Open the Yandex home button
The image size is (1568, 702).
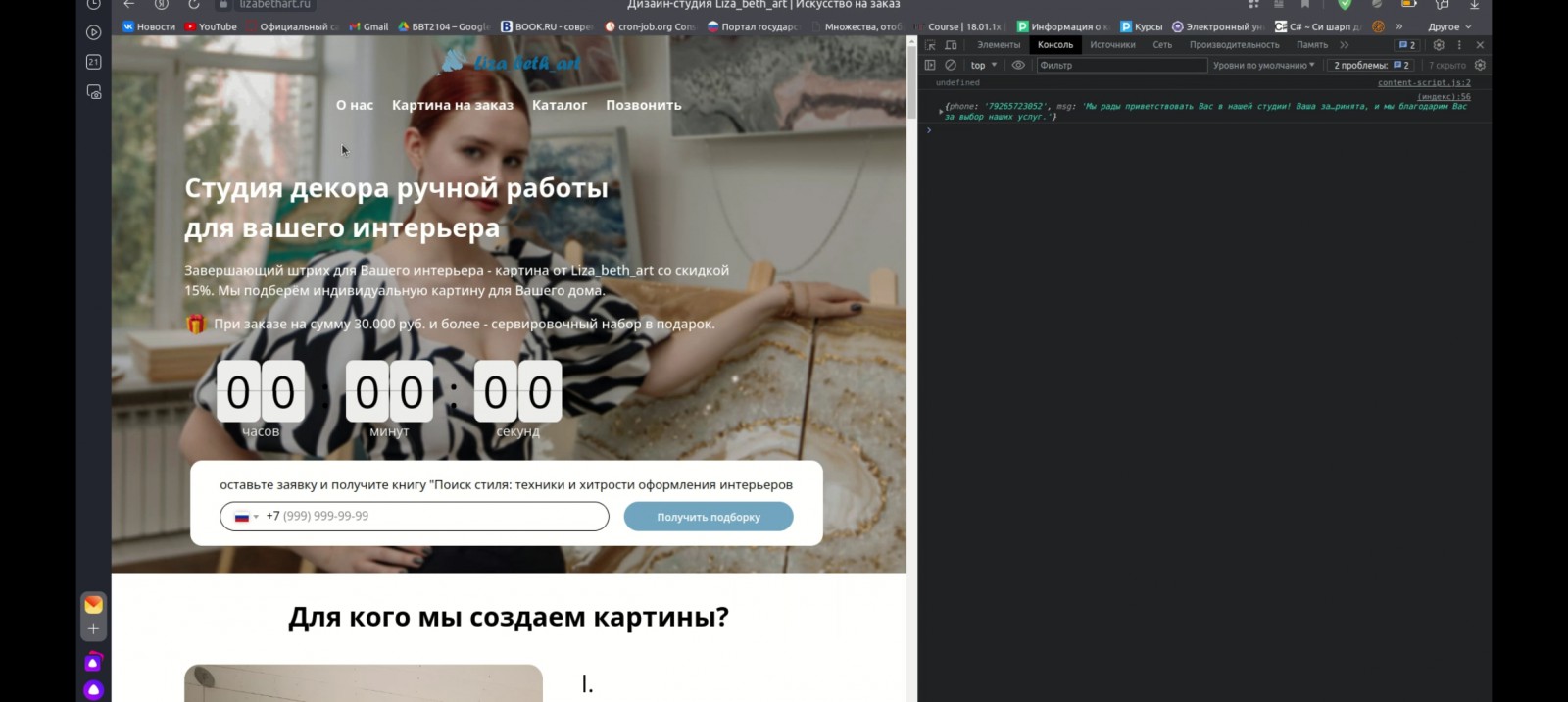point(162,4)
